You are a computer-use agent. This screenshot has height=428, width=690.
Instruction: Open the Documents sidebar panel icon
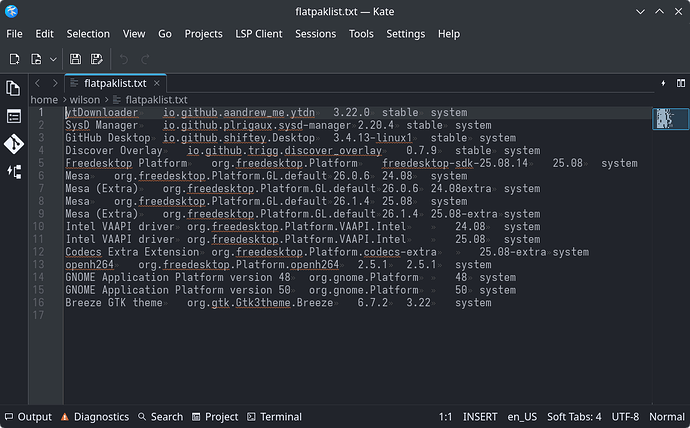[14, 88]
